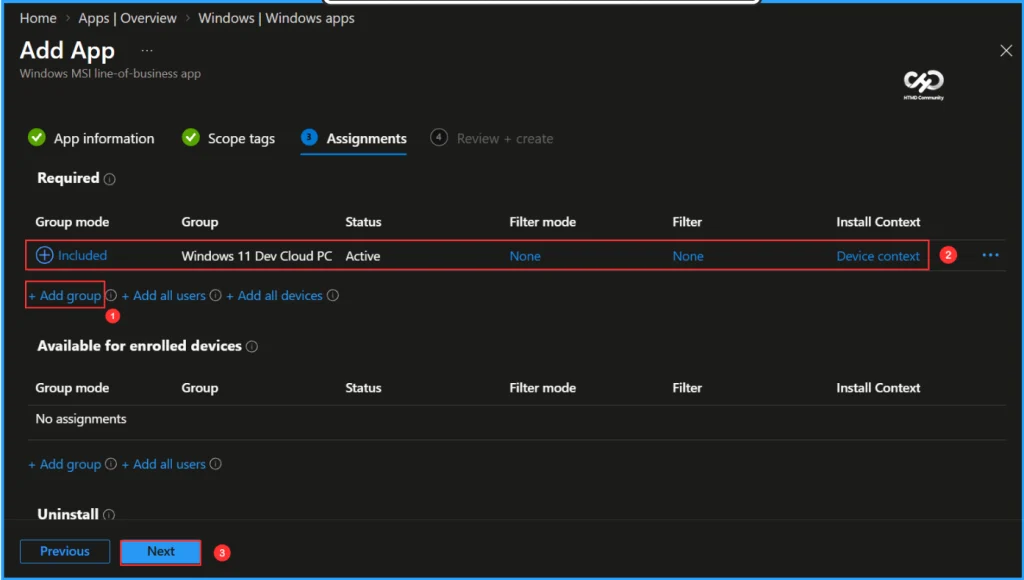
Task: Open Filter None link for the Dev Cloud PC row
Action: coord(688,256)
